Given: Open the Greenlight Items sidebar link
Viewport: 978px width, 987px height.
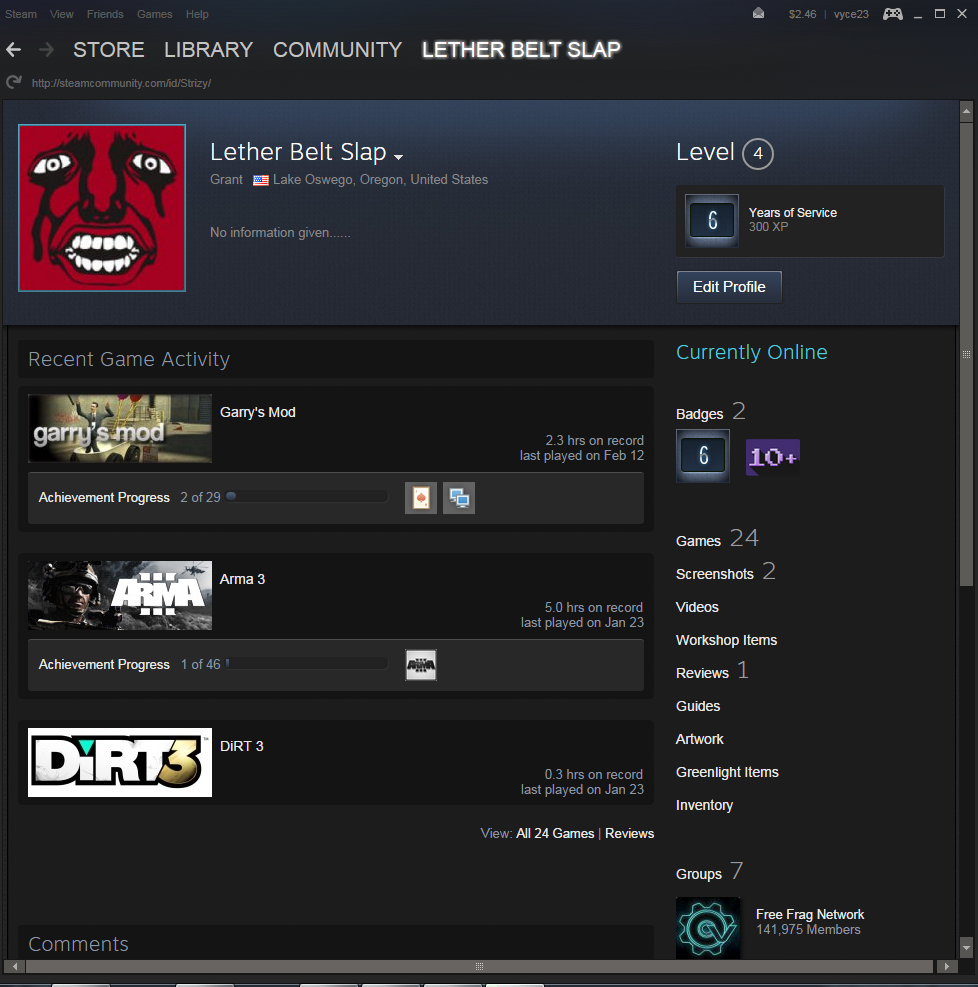Looking at the screenshot, I should tap(727, 772).
